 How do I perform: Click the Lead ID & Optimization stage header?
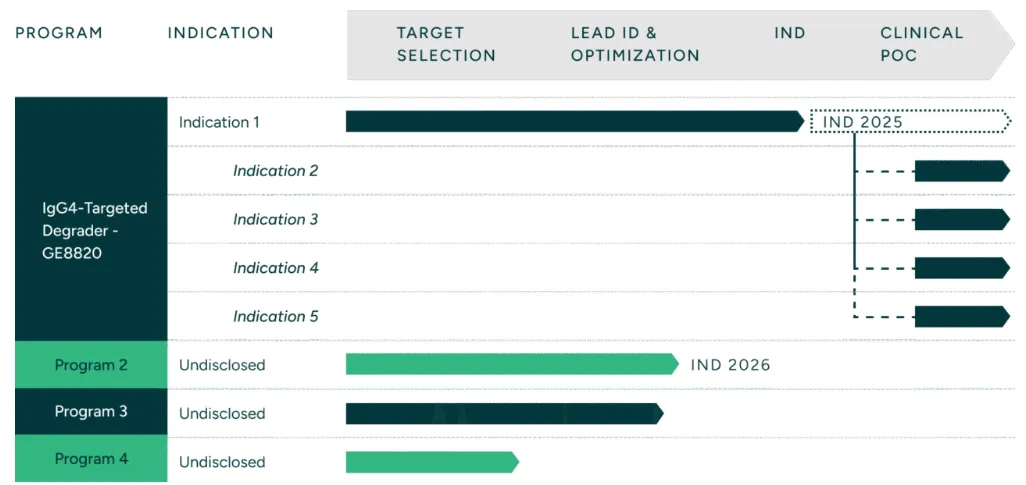pos(635,44)
